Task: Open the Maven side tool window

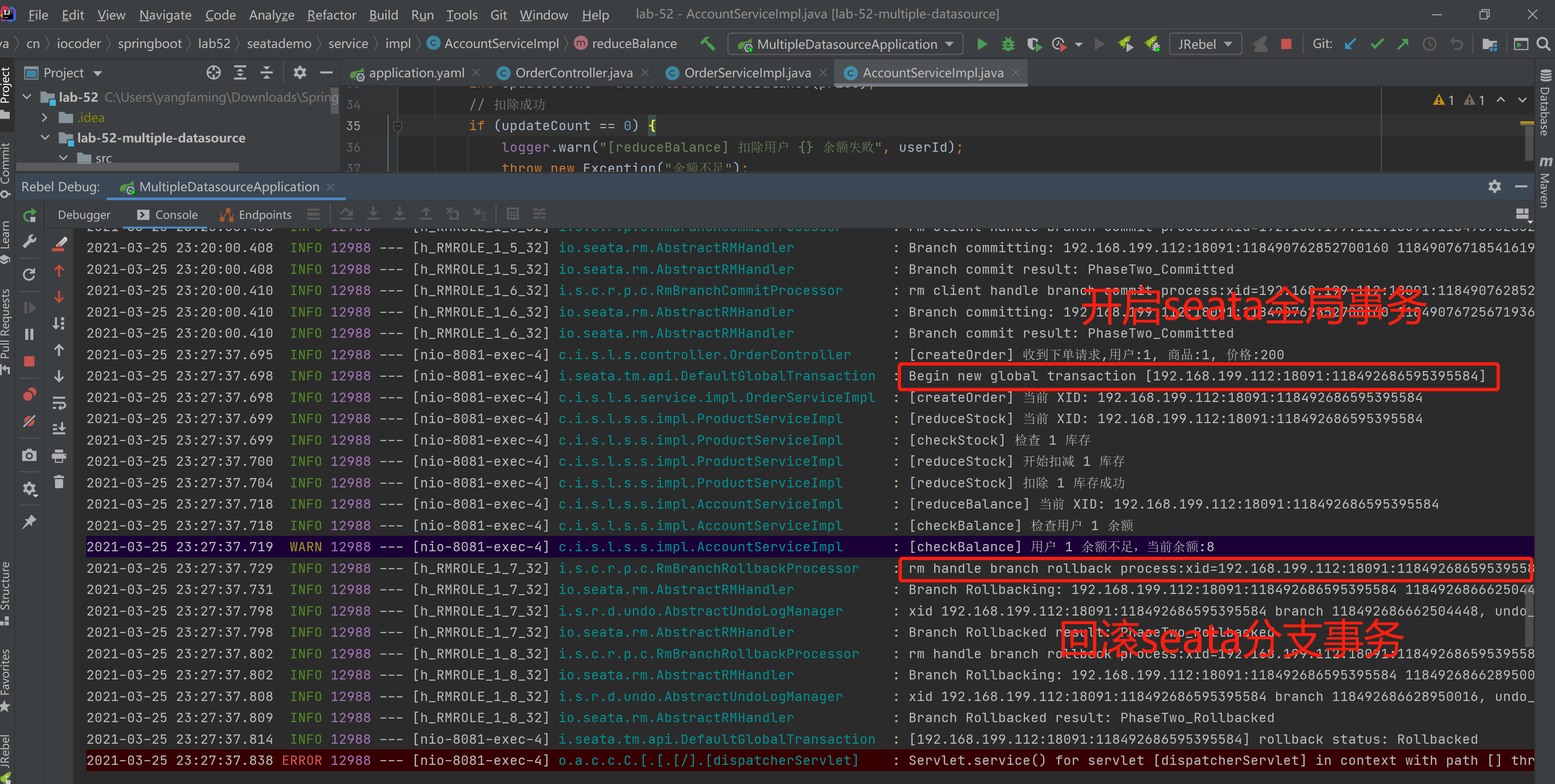Action: pyautogui.click(x=1545, y=182)
